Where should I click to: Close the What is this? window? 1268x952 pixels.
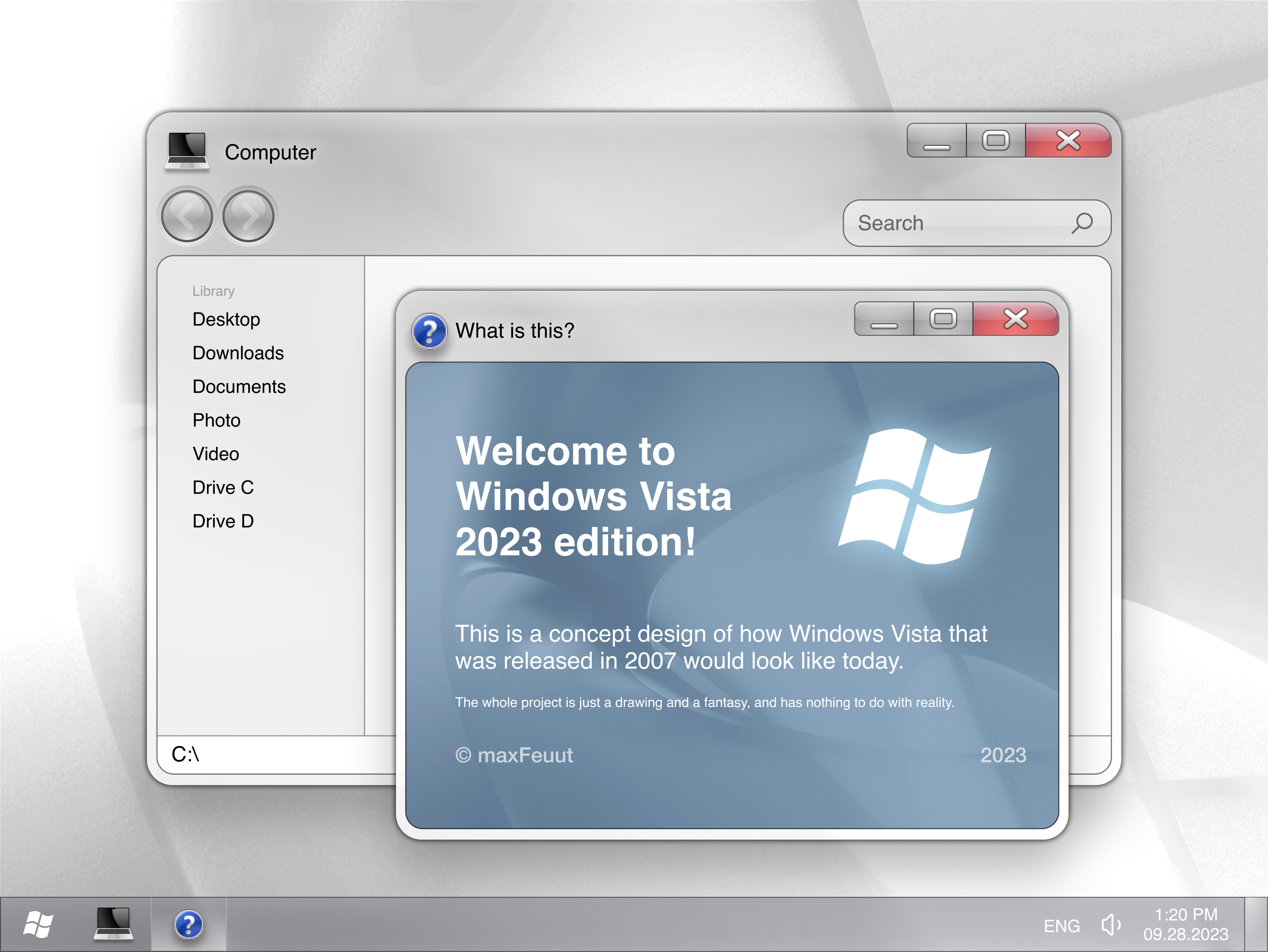click(1016, 319)
